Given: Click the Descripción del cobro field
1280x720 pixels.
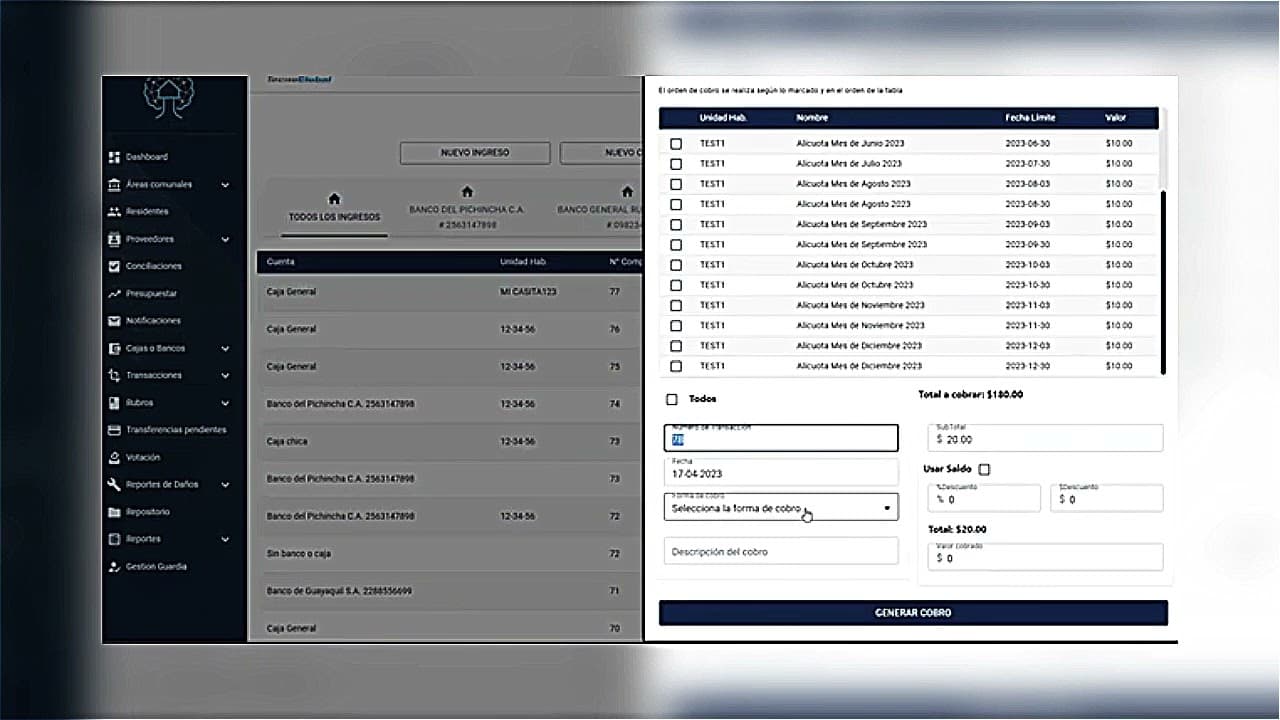Looking at the screenshot, I should 781,551.
